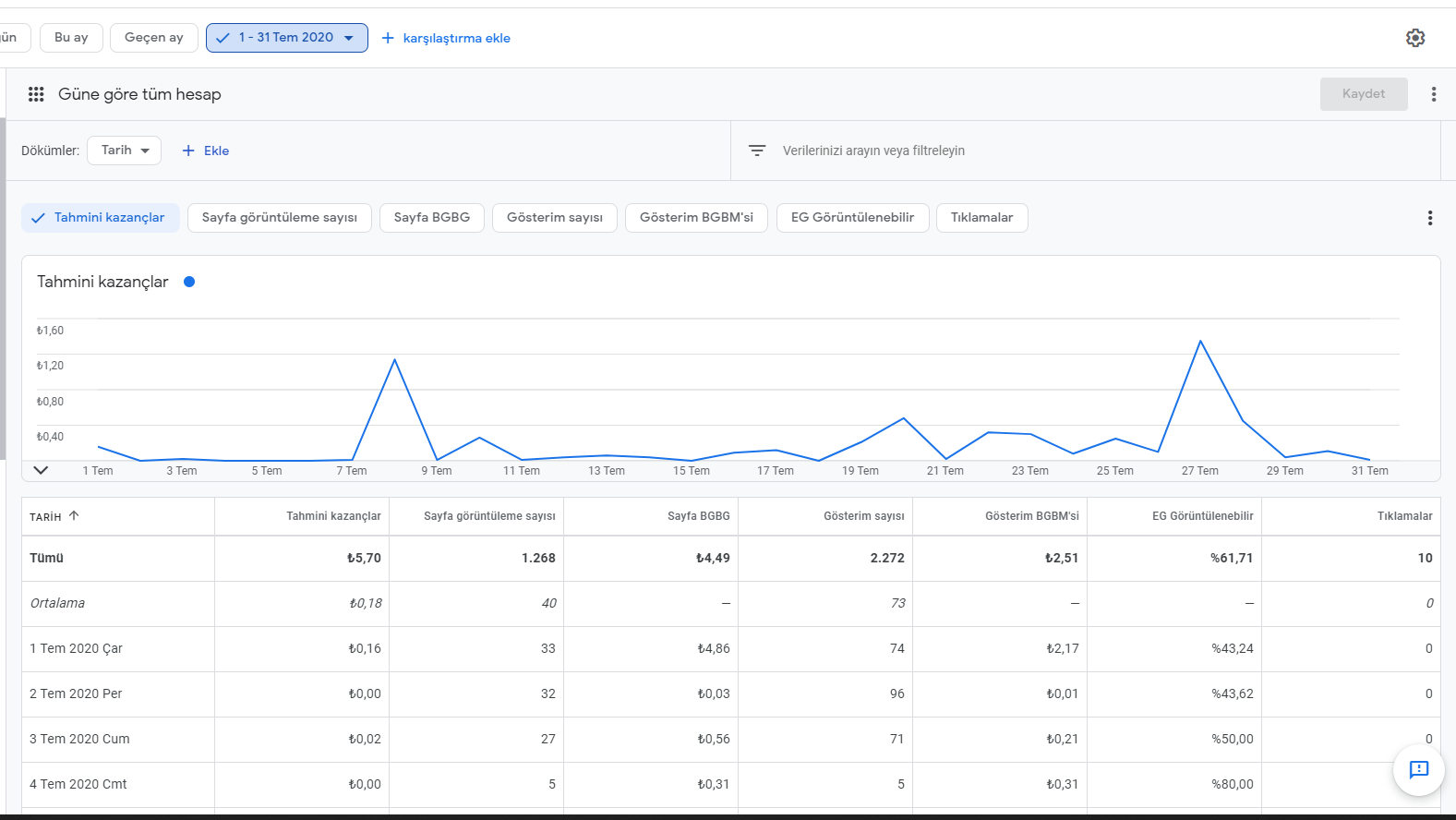Expand the Tarih breakdown dropdown
The image size is (1456, 820).
tap(125, 151)
